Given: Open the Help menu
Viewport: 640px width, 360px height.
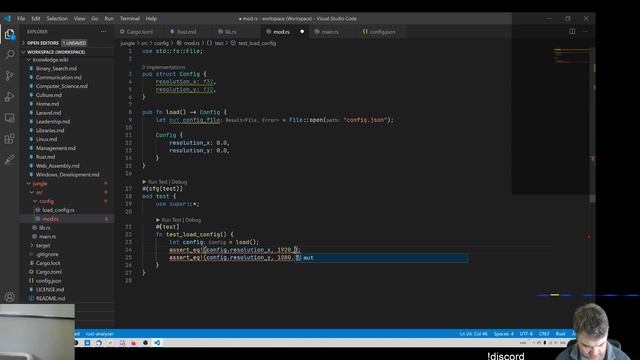Looking at the screenshot, I should tap(151, 18).
